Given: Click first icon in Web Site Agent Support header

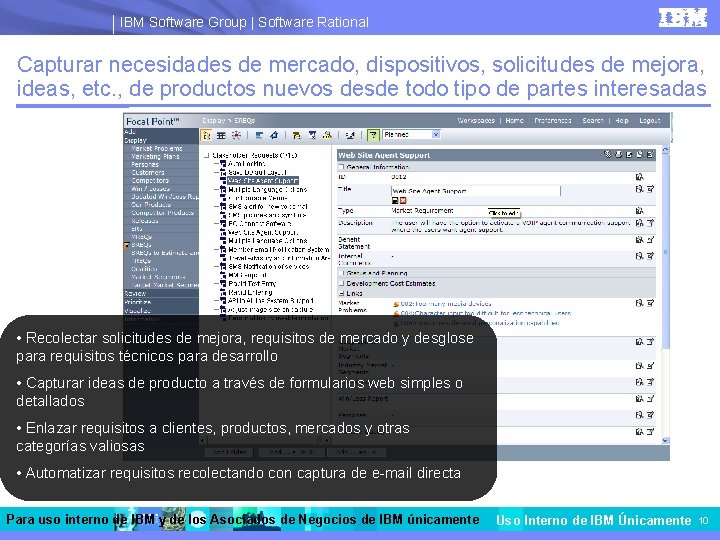Looking at the screenshot, I should [608, 154].
